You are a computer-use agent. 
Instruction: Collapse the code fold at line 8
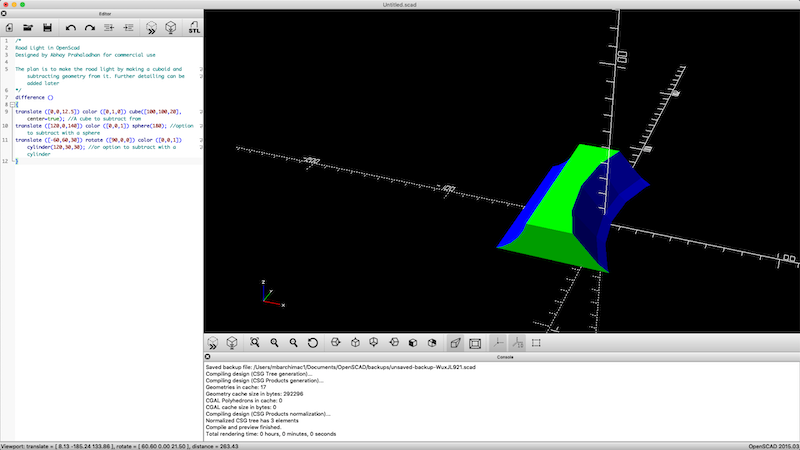click(12, 105)
